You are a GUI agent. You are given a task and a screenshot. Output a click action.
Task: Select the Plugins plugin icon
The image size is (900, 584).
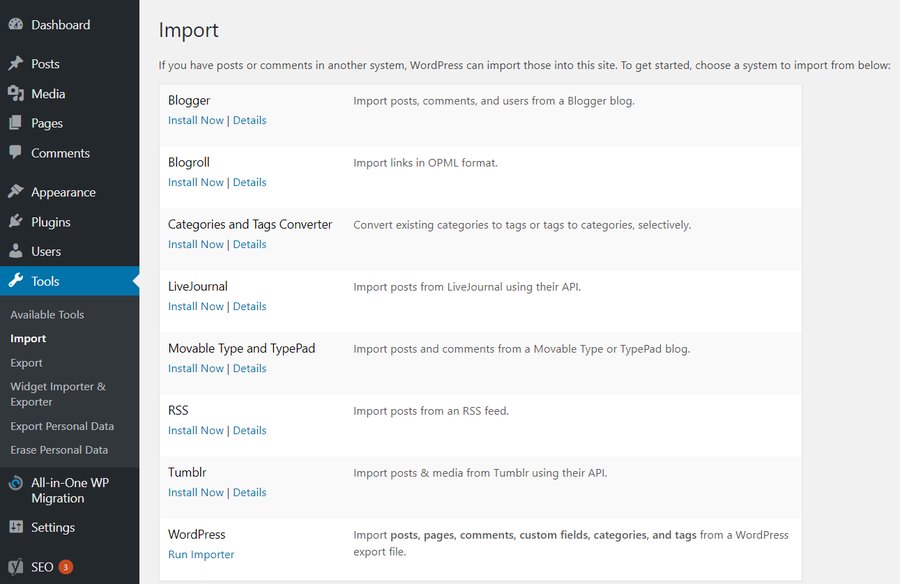[x=16, y=222]
